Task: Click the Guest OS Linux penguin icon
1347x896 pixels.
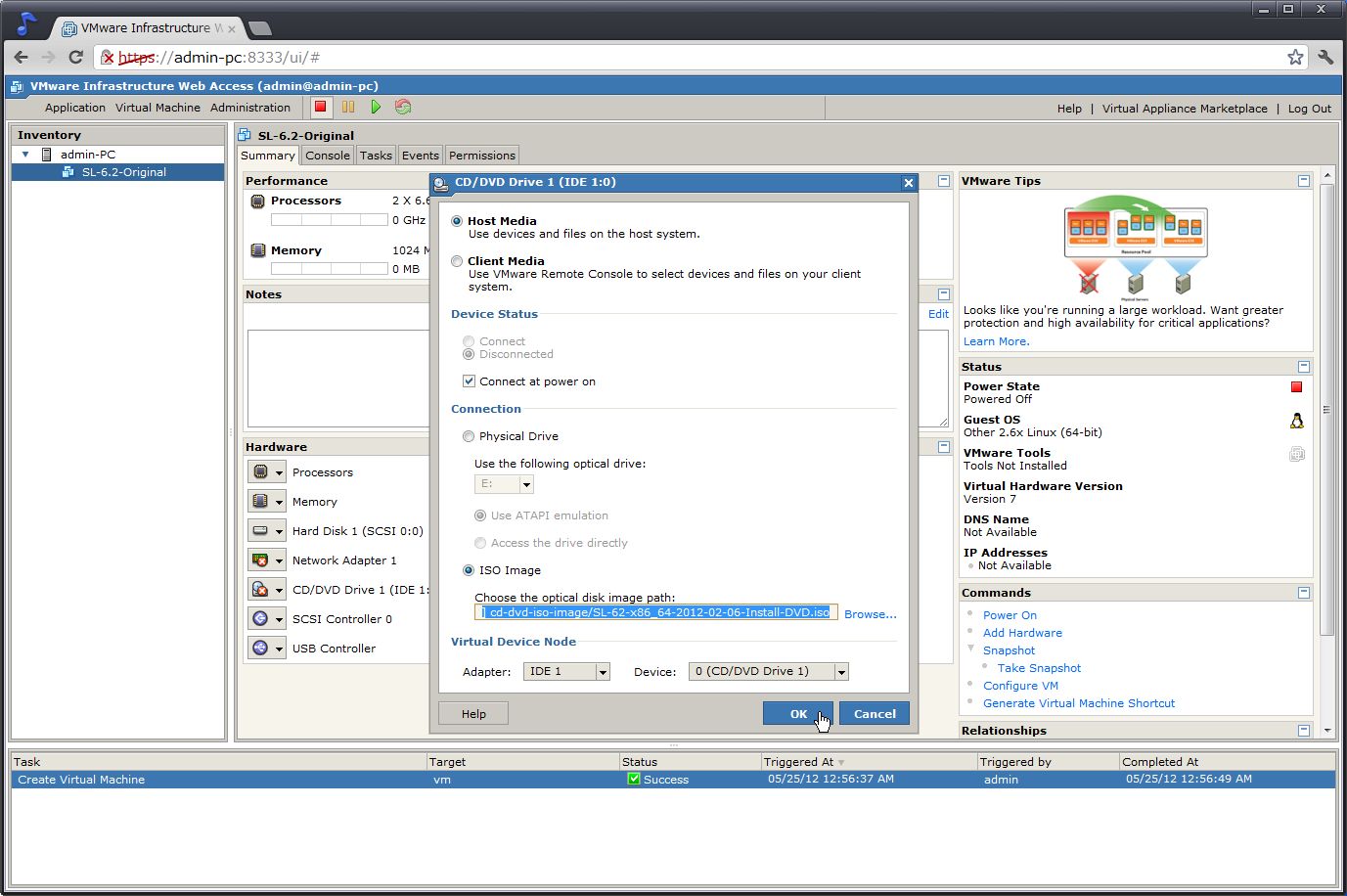Action: (x=1296, y=421)
